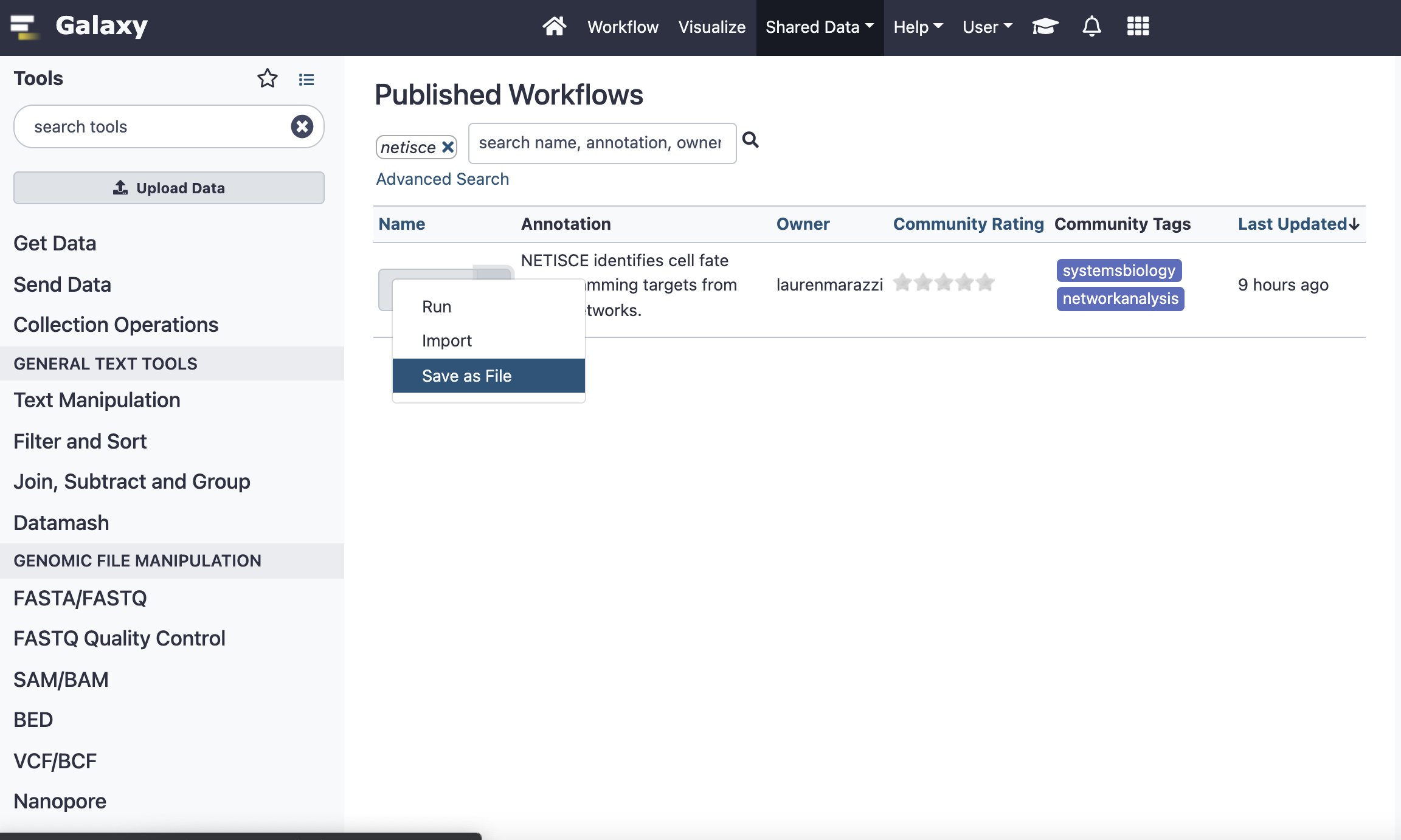The image size is (1401, 840).
Task: Open the User dropdown menu
Action: point(988,27)
